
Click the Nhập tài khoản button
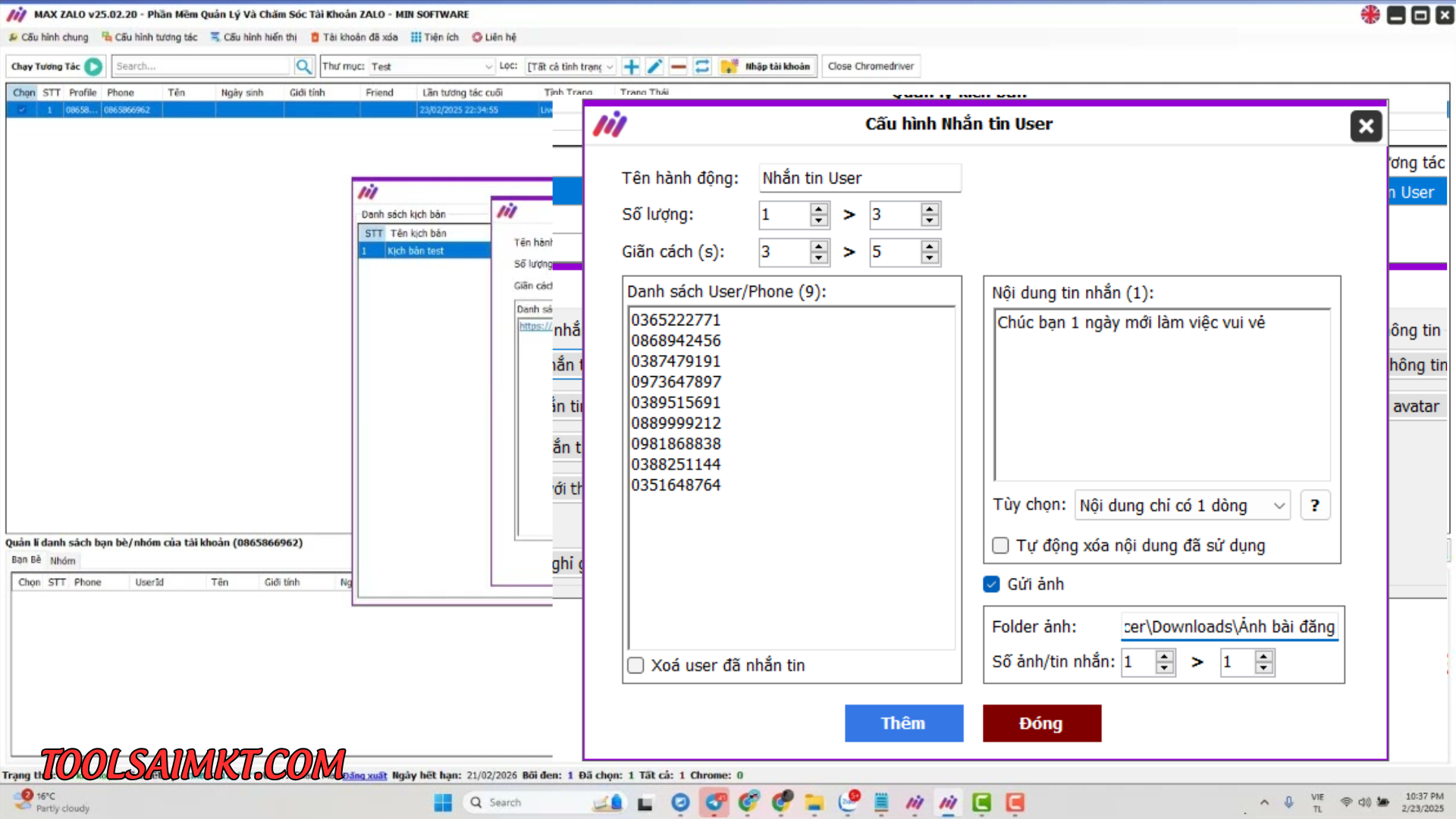pyautogui.click(x=767, y=67)
